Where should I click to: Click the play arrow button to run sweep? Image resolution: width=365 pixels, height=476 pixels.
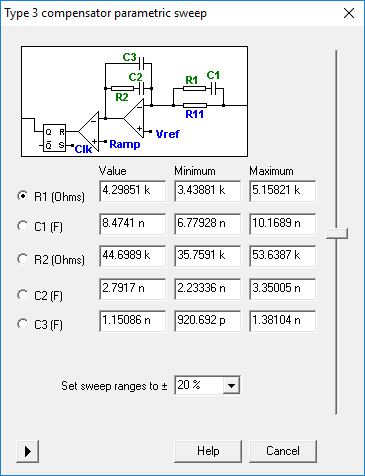click(x=28, y=451)
